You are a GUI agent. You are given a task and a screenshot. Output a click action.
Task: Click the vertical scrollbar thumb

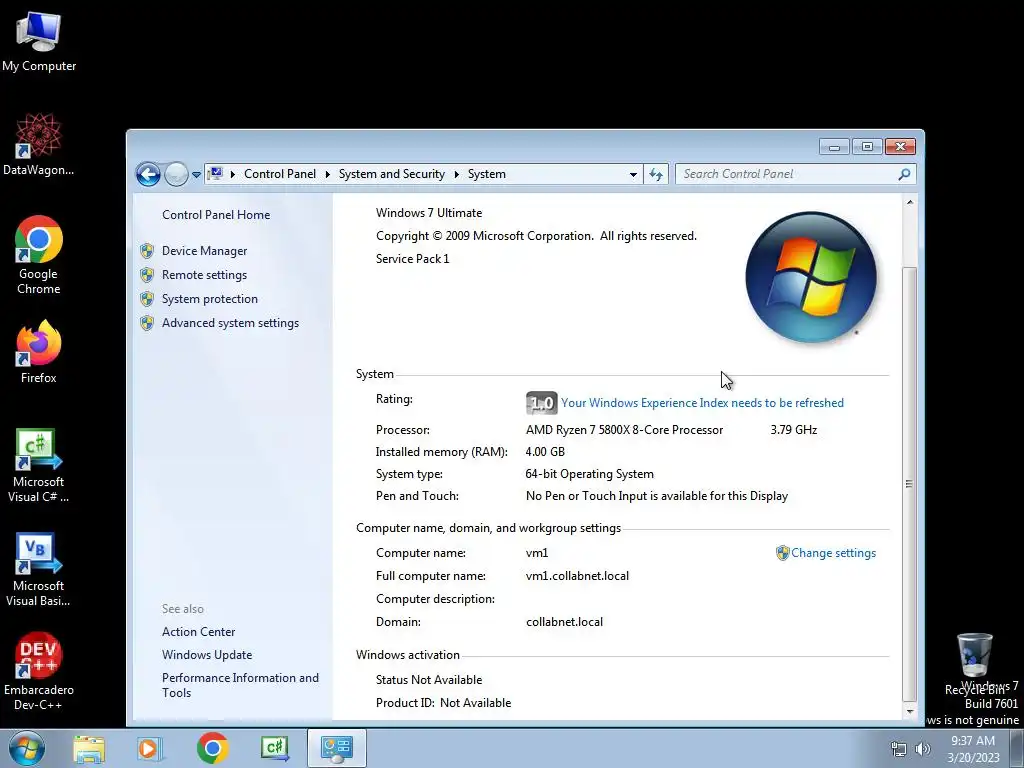[909, 483]
